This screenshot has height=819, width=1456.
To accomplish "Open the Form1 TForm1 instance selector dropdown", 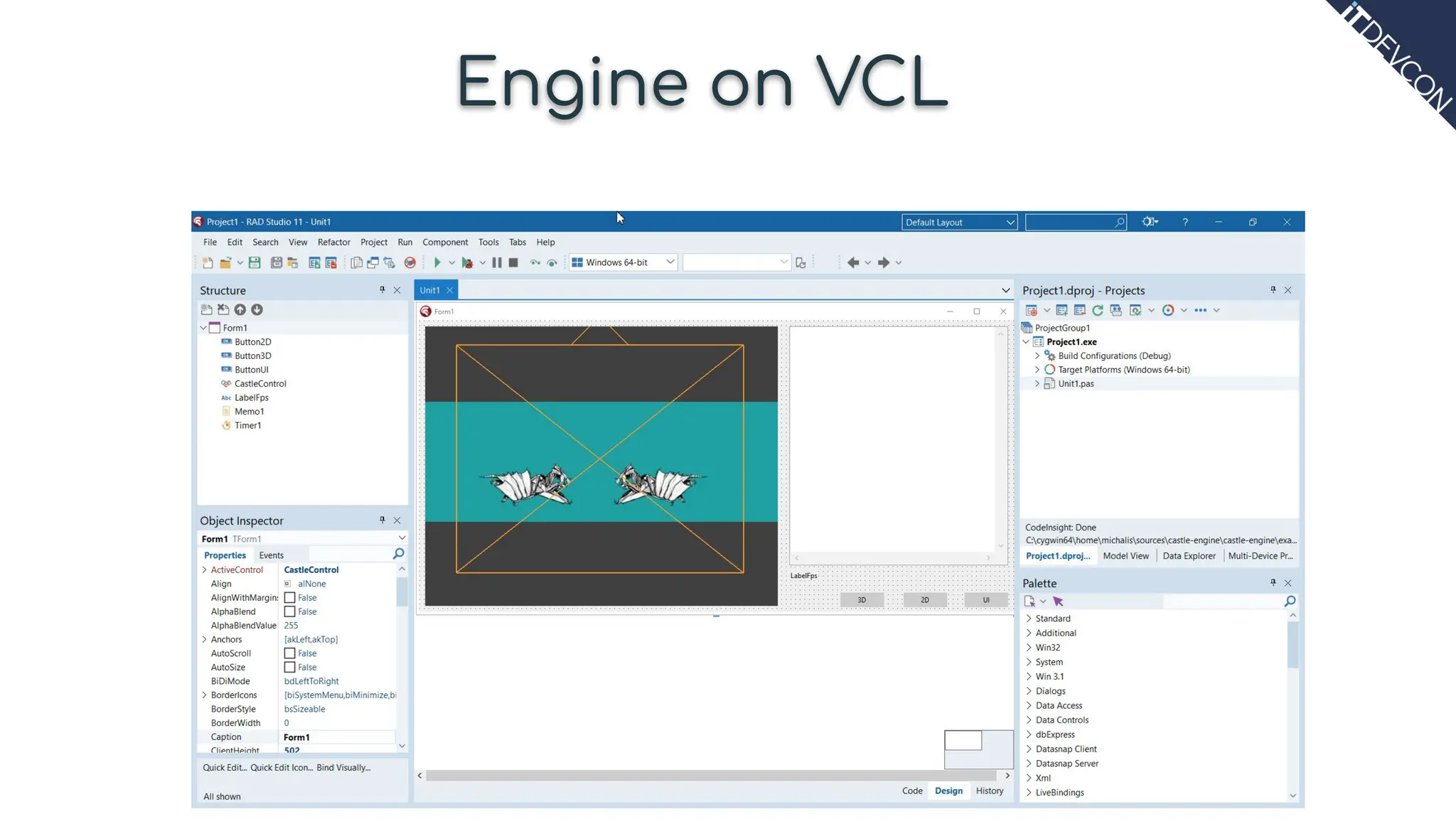I will click(402, 538).
